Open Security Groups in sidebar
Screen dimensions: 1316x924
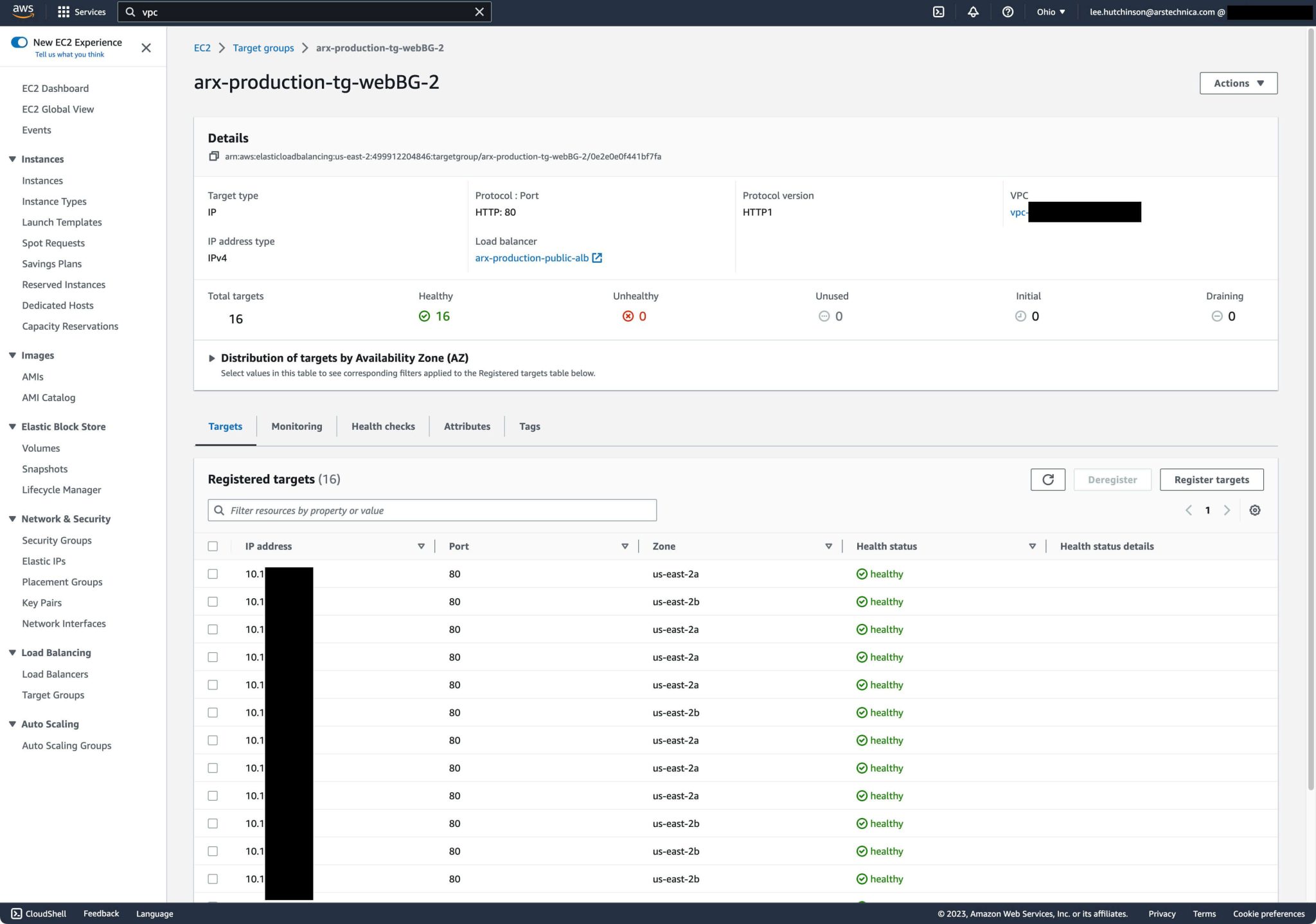57,540
